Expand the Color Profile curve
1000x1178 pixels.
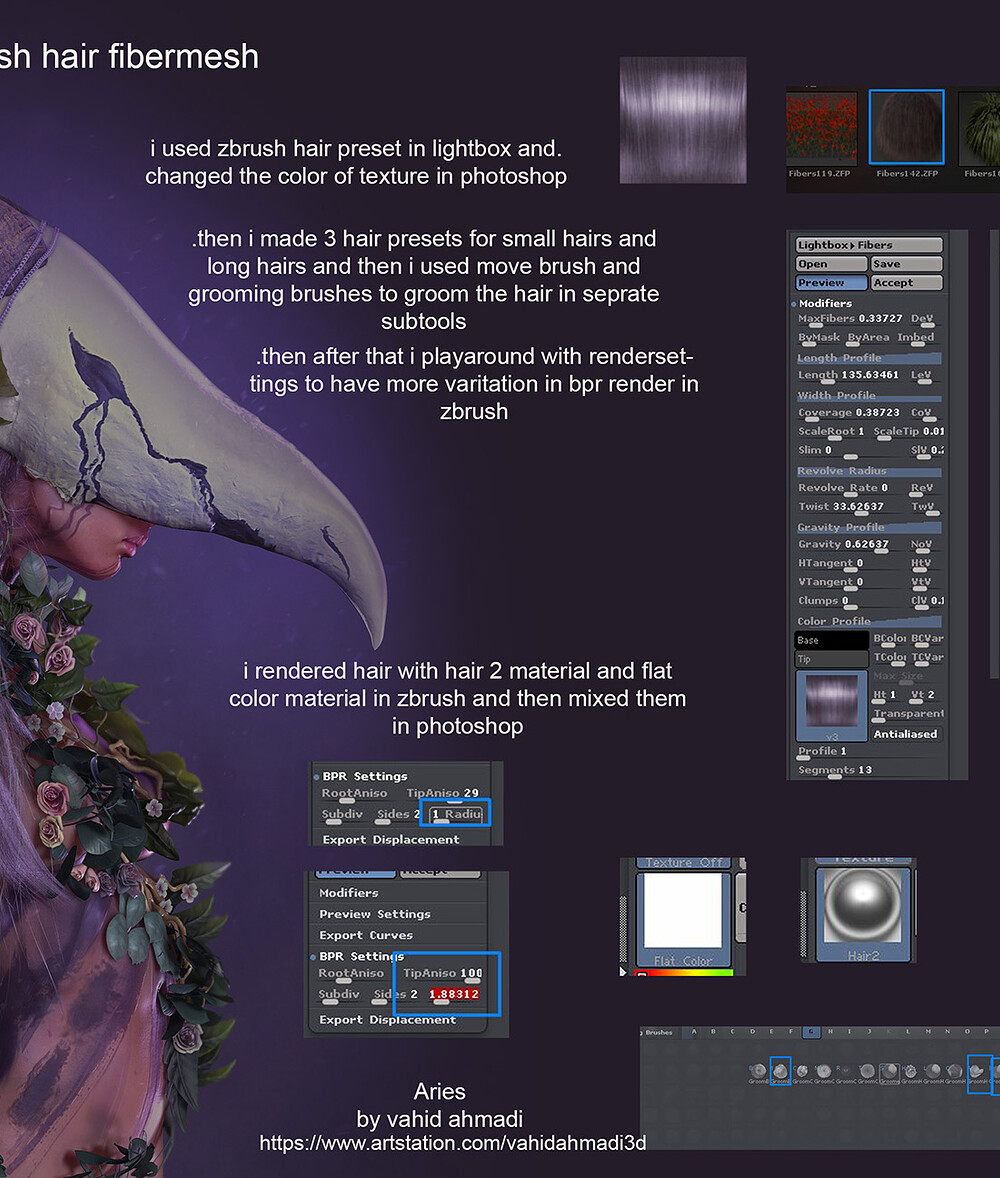pos(869,621)
